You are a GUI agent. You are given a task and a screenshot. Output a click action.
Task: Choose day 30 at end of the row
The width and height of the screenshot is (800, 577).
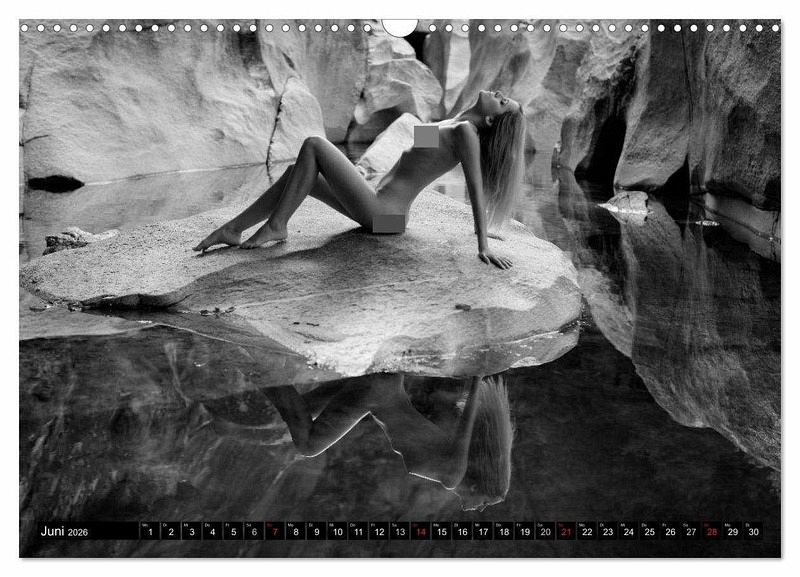coord(753,532)
